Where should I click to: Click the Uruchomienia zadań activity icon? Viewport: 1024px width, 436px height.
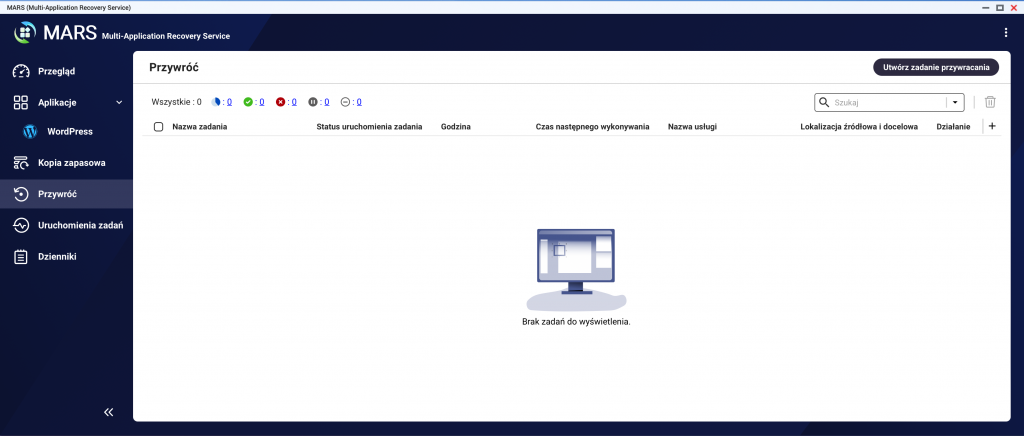coord(20,225)
